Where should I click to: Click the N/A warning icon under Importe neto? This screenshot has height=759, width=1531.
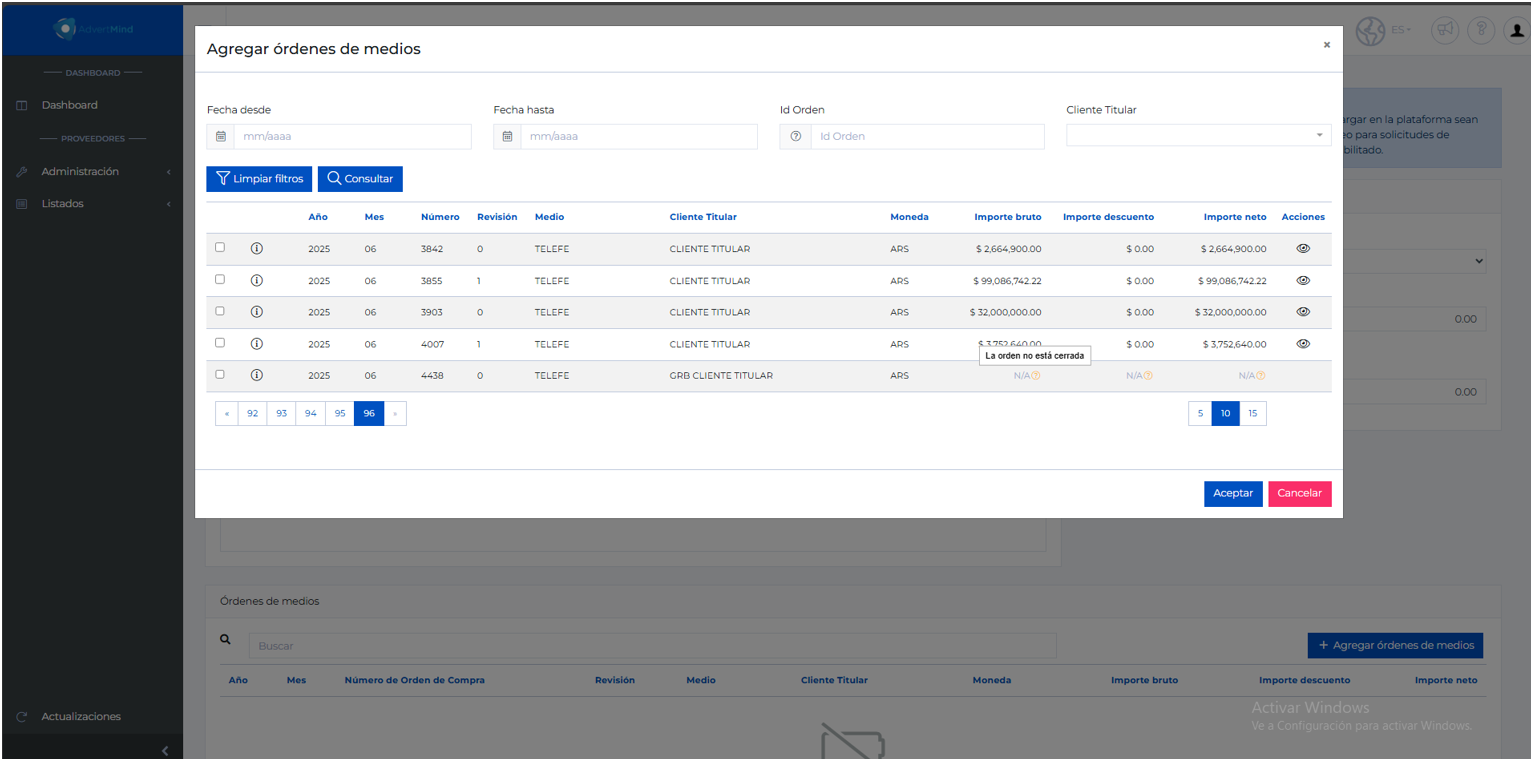point(1261,376)
